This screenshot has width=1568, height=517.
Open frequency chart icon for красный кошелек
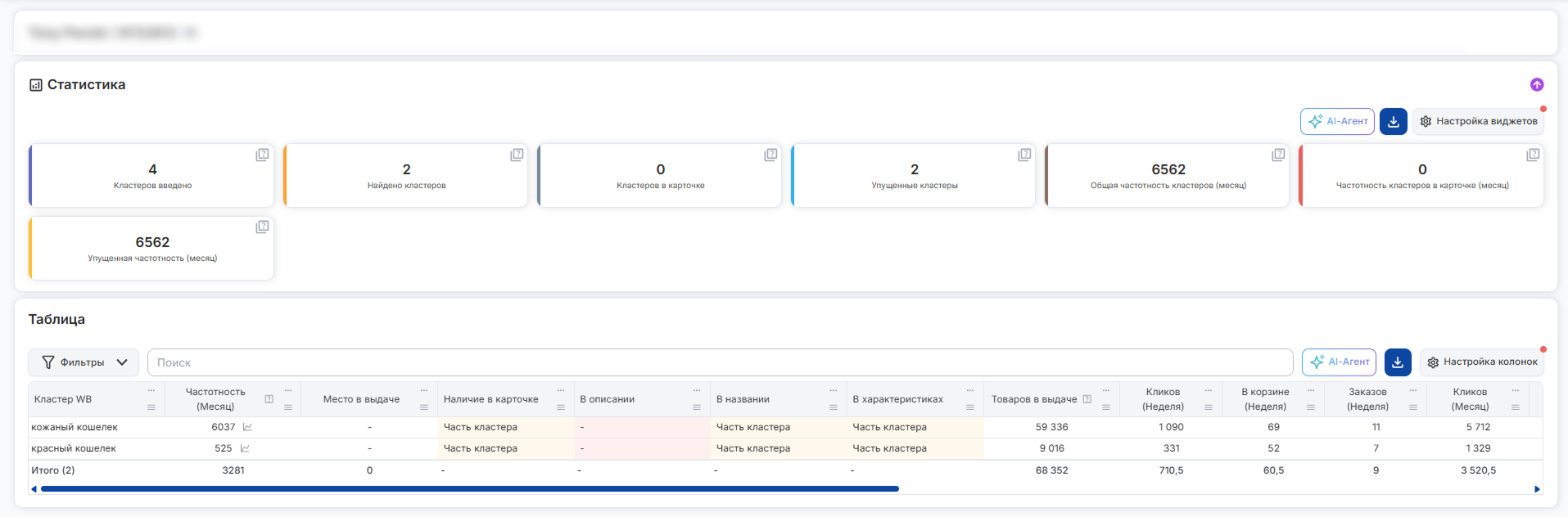click(x=245, y=448)
